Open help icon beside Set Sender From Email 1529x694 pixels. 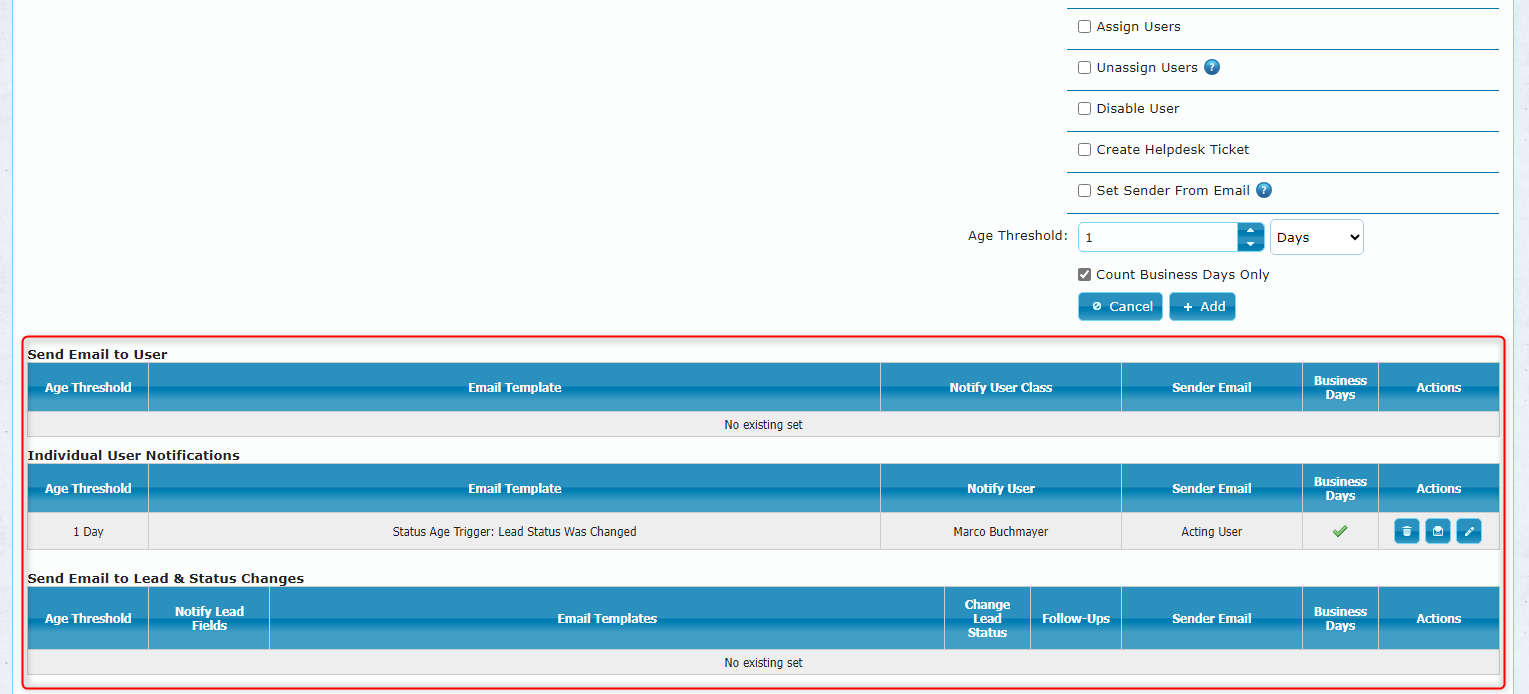click(x=1264, y=190)
